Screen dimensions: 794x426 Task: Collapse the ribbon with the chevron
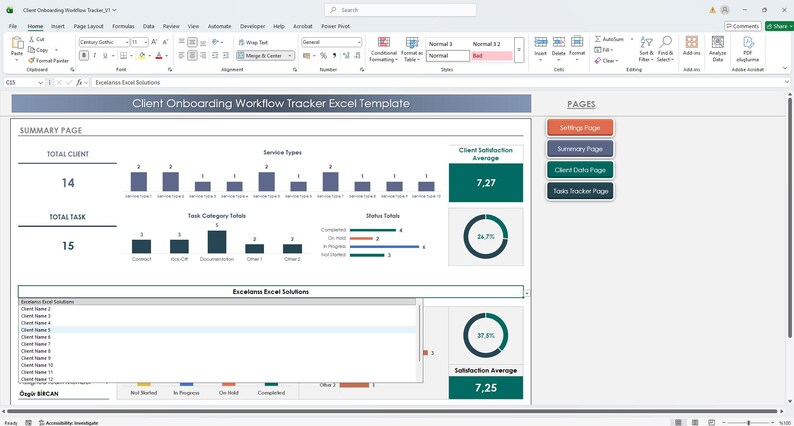785,68
